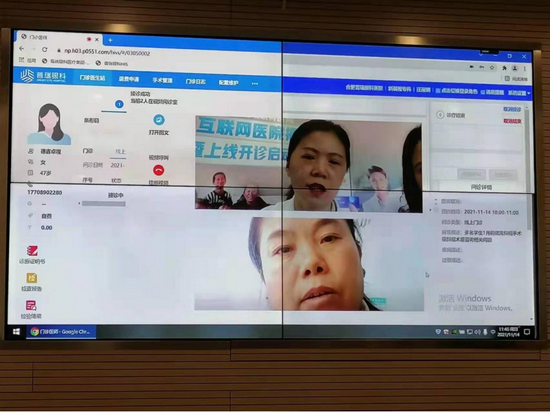
Task: Open the 应用 apps bookmark shortcut
Action: click(28, 60)
